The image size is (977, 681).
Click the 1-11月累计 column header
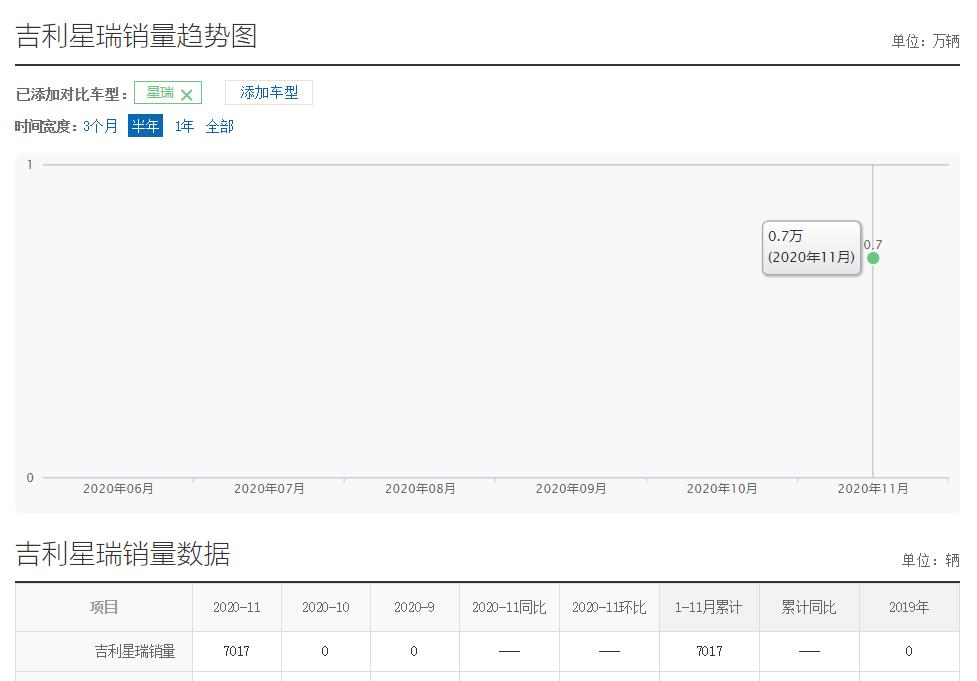tap(709, 607)
